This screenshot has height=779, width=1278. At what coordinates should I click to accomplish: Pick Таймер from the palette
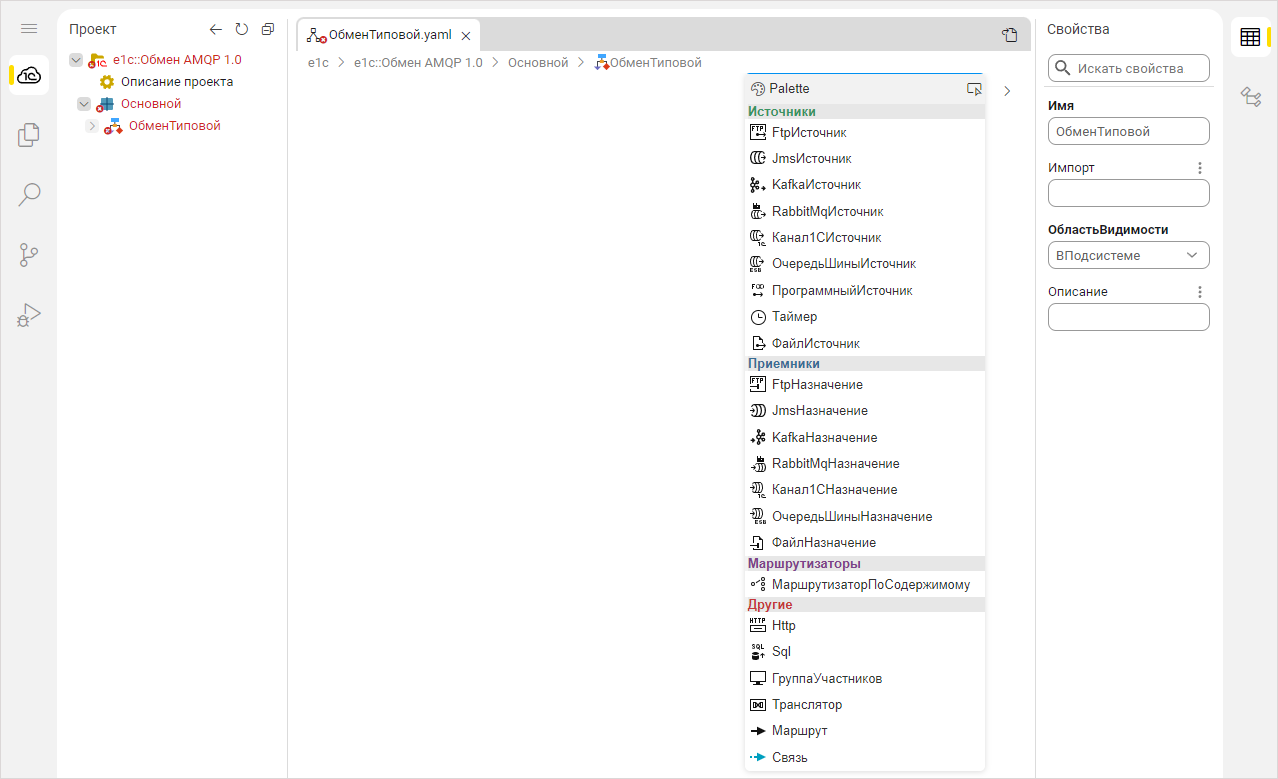(865, 317)
